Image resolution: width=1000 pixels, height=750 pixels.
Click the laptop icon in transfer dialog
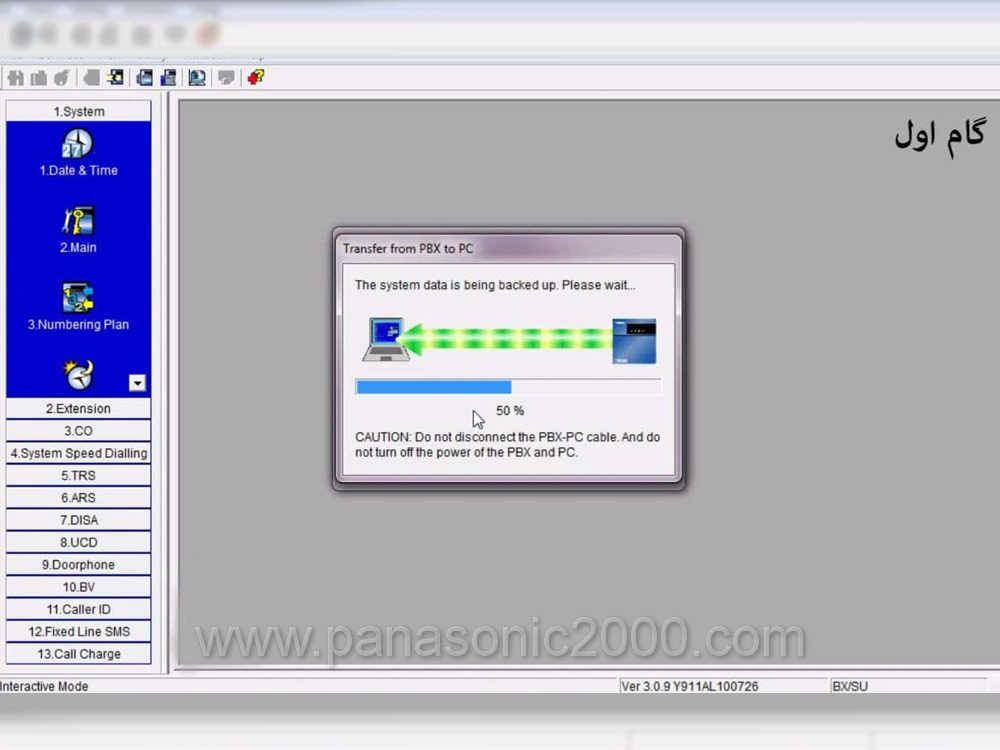[x=386, y=340]
